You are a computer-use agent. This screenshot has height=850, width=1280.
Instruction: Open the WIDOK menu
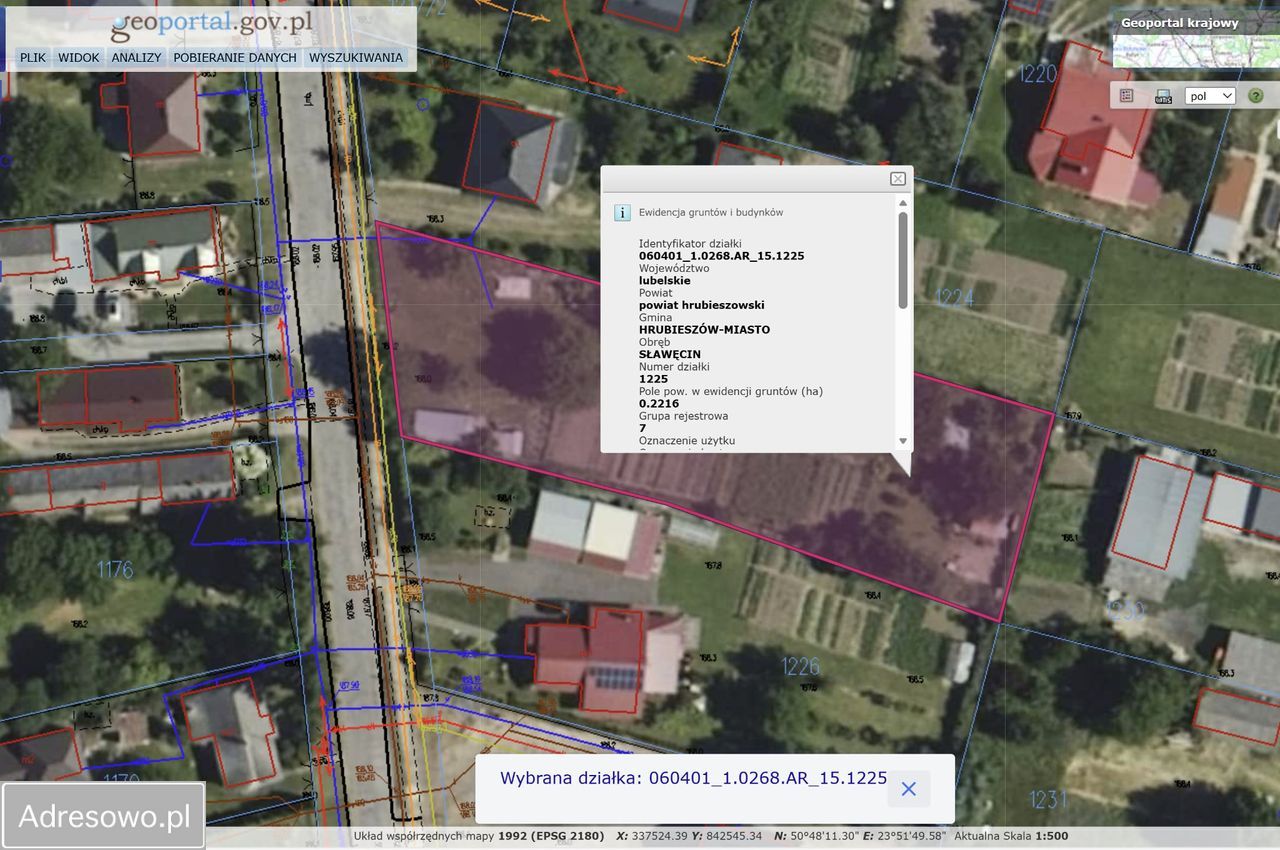[x=79, y=58]
